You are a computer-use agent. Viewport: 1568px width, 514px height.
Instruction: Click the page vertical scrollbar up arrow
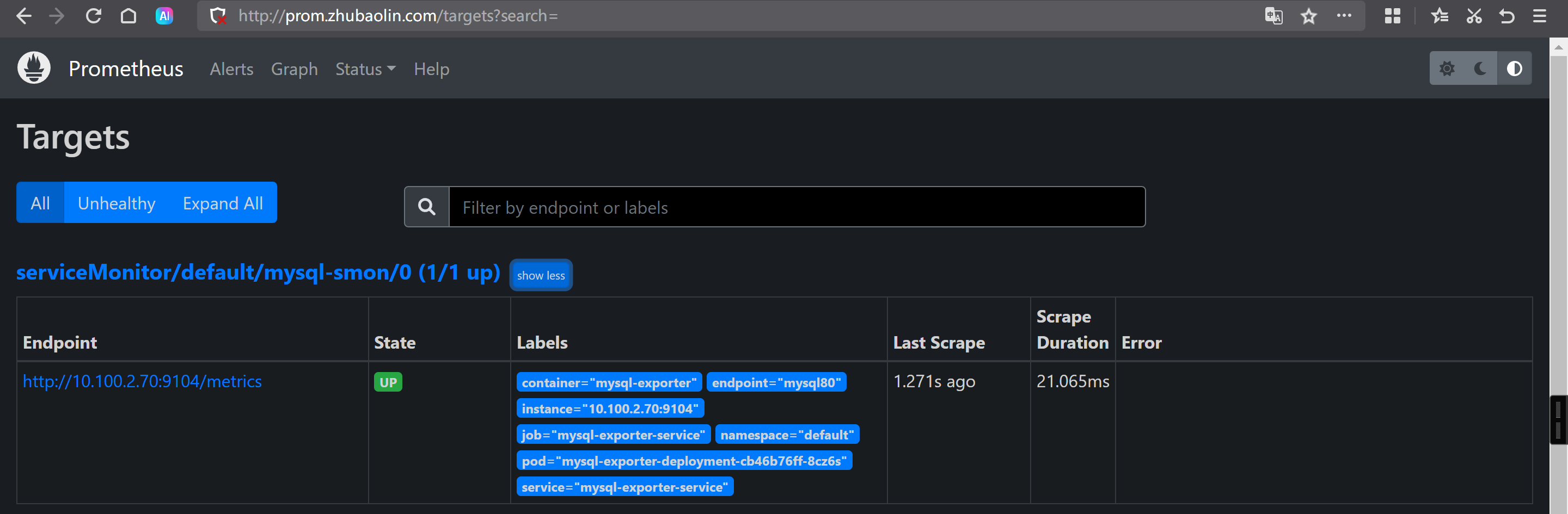[1558, 47]
